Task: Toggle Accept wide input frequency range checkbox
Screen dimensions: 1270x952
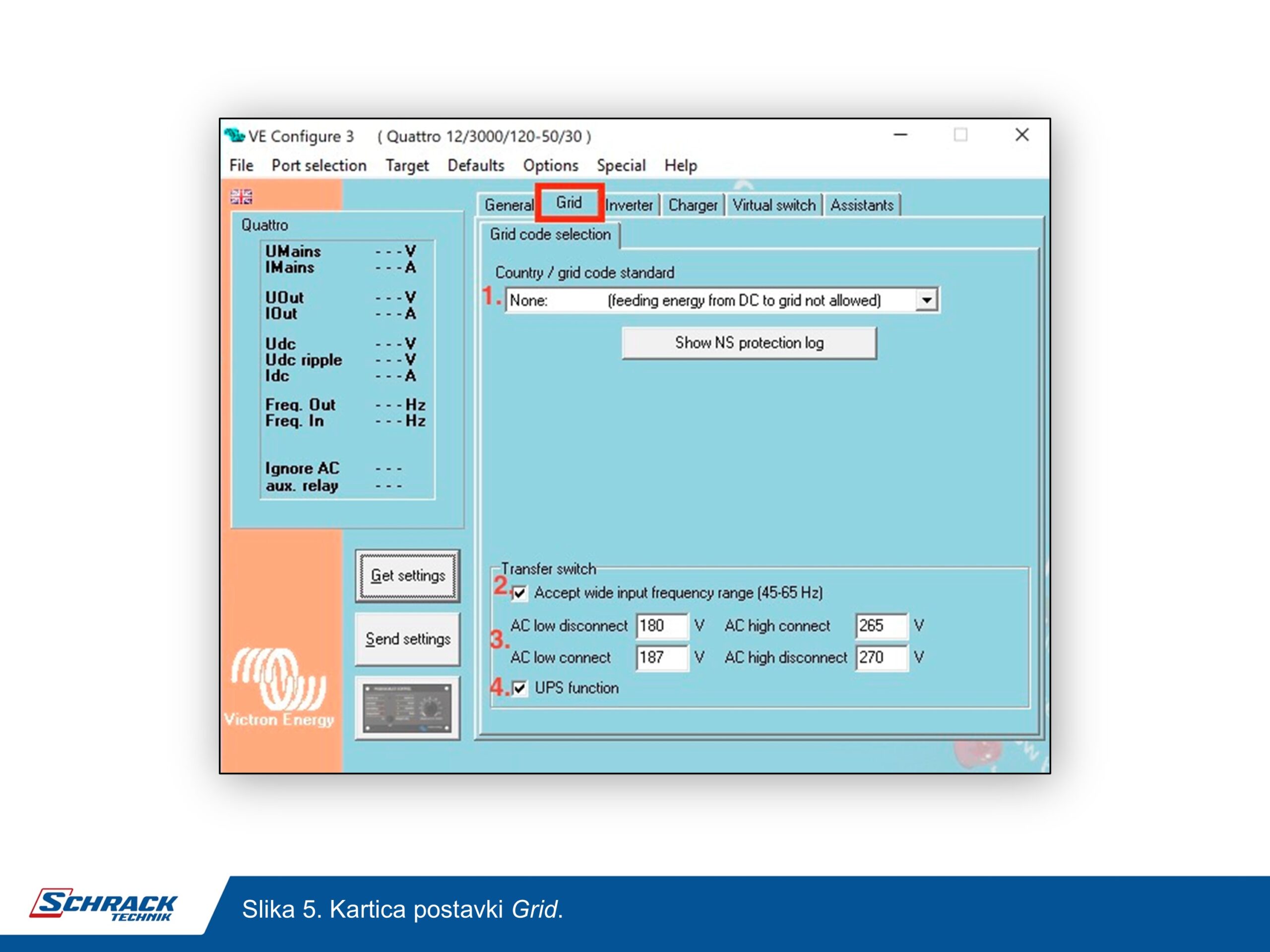Action: [x=519, y=593]
